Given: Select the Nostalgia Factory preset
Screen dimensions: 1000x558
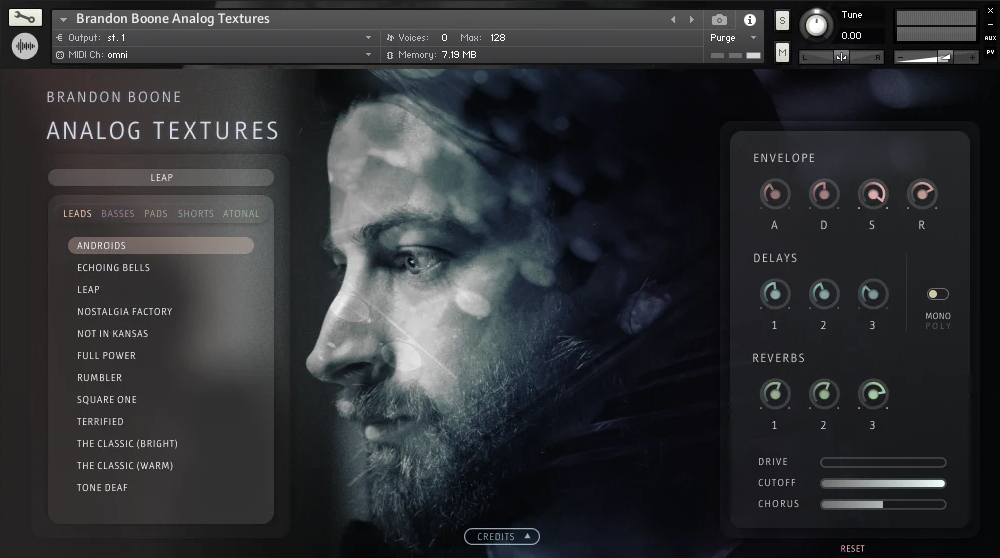Looking at the screenshot, I should tap(124, 312).
